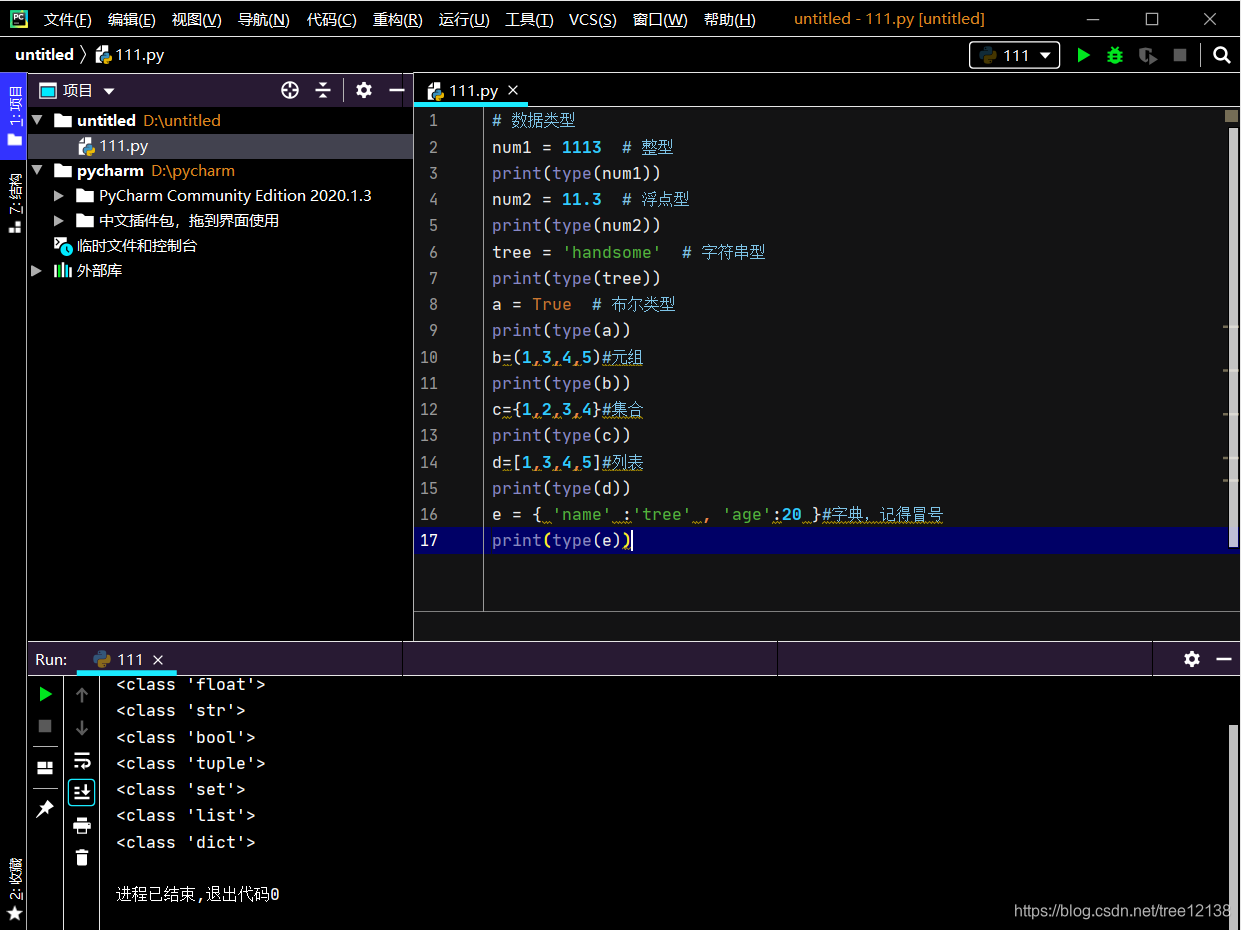The image size is (1241, 930).
Task: Start debugging with the green bug icon
Action: tap(1115, 56)
